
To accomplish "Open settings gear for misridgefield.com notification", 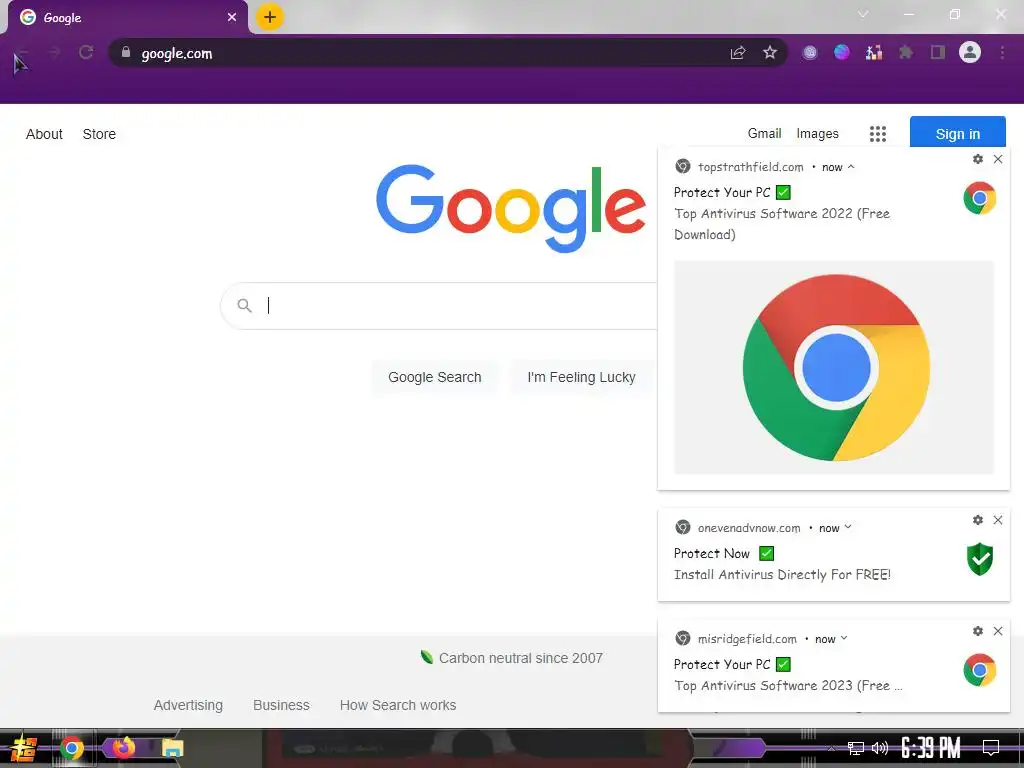I will [978, 631].
